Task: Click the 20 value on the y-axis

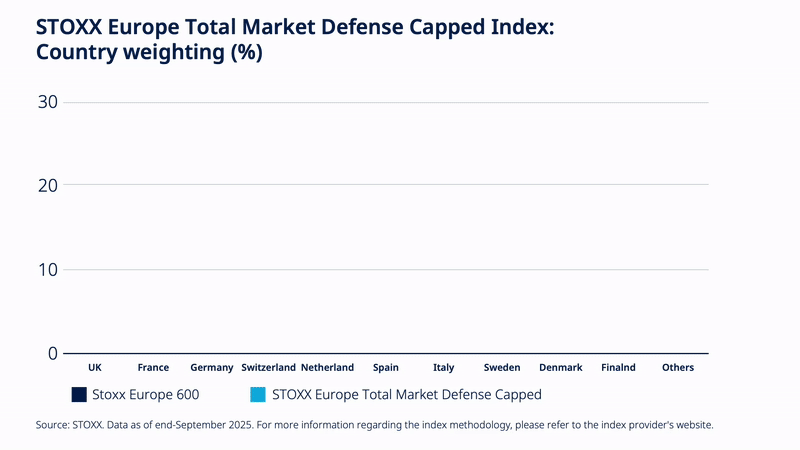Action: click(x=47, y=185)
